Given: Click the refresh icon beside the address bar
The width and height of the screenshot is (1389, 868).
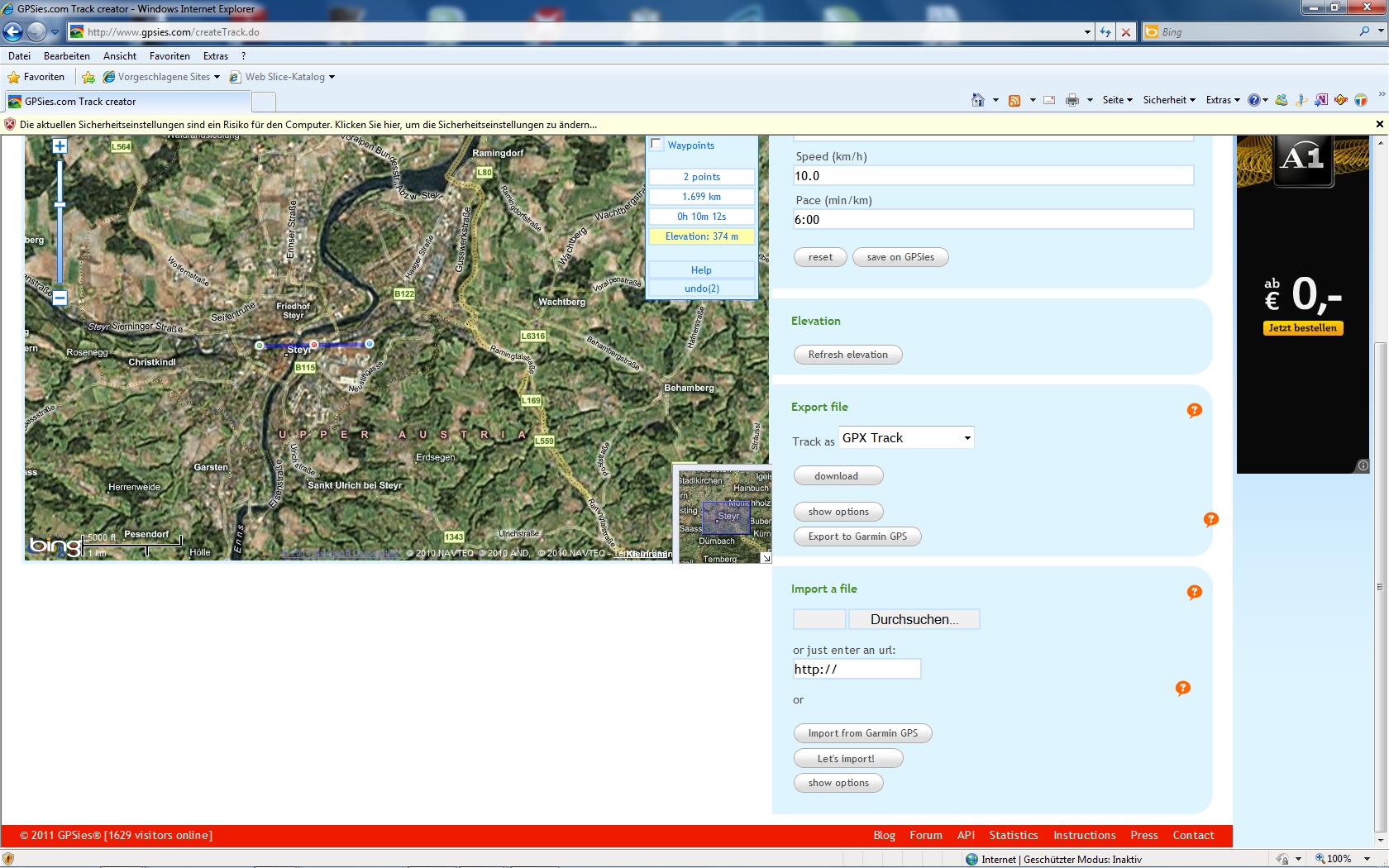Looking at the screenshot, I should pyautogui.click(x=1105, y=32).
